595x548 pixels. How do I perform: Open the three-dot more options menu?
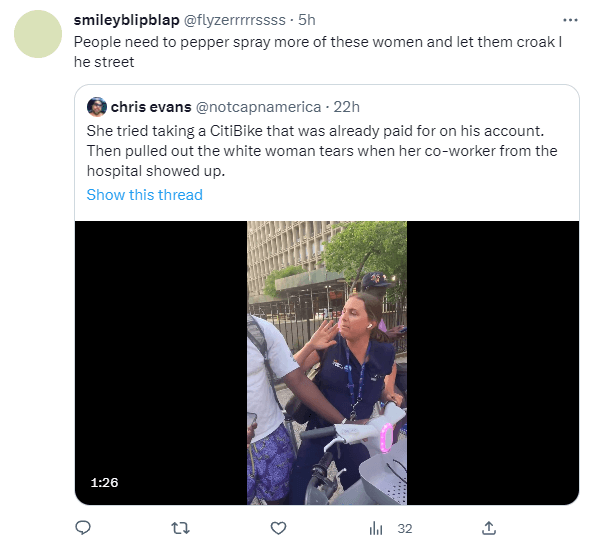[570, 20]
